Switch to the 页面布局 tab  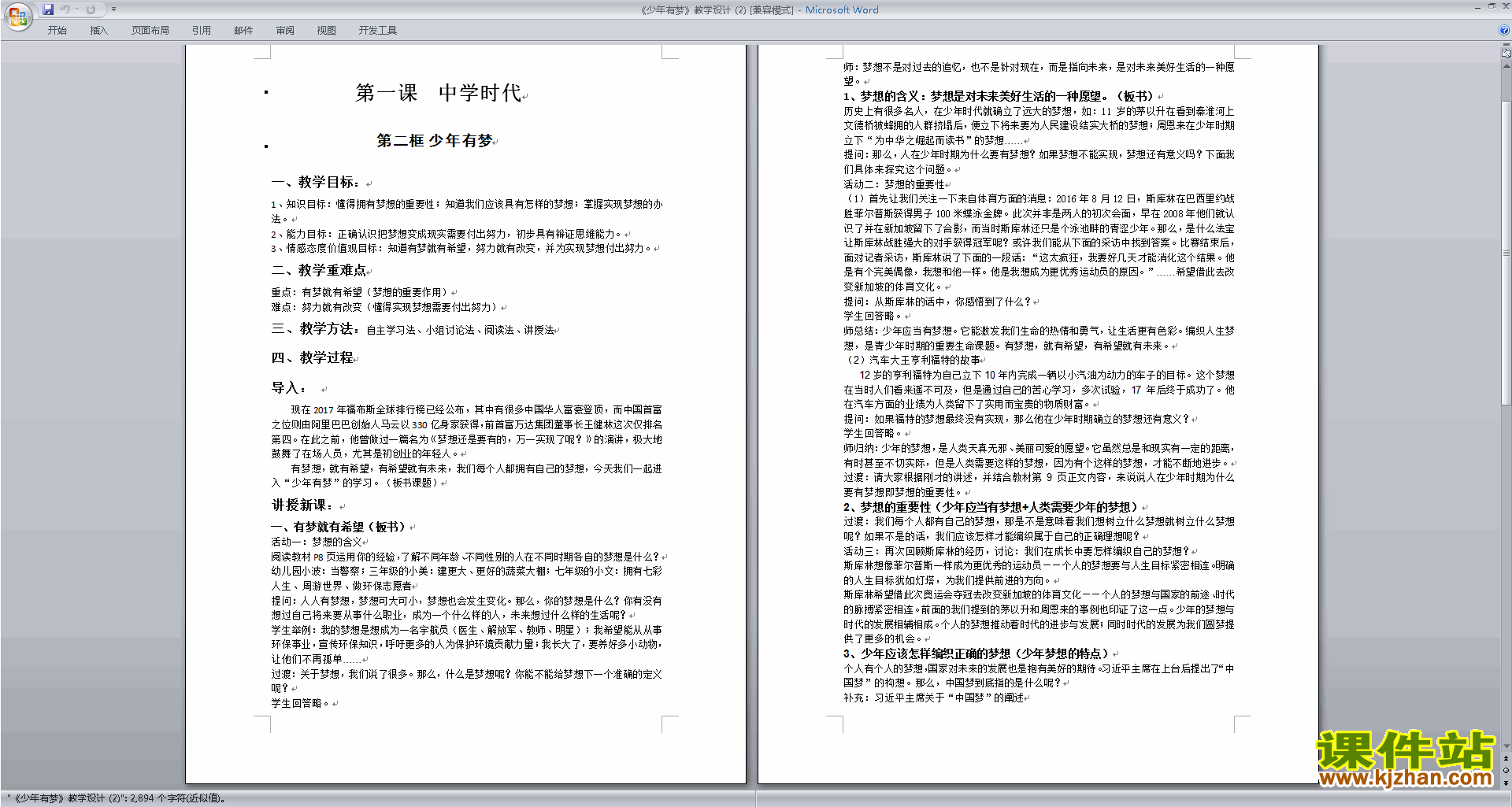[x=150, y=31]
